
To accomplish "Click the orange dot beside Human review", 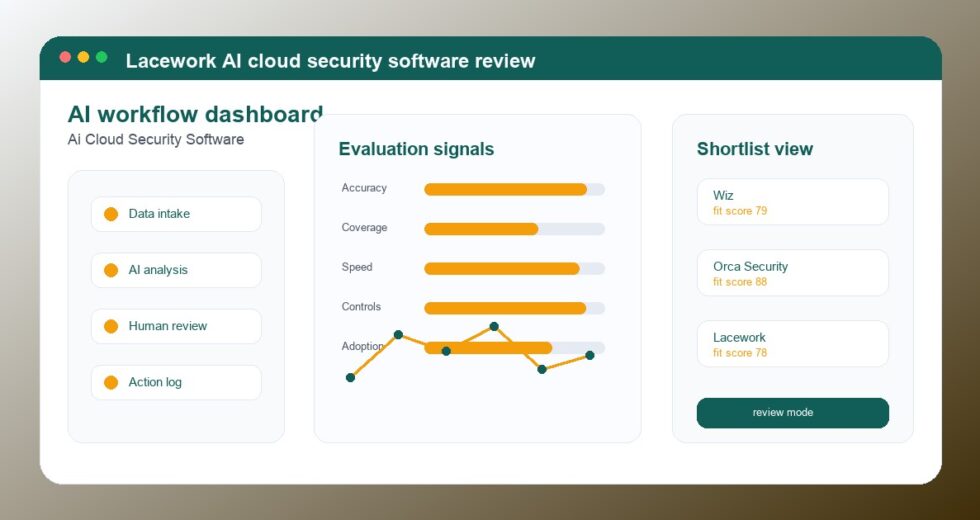I will [x=111, y=326].
